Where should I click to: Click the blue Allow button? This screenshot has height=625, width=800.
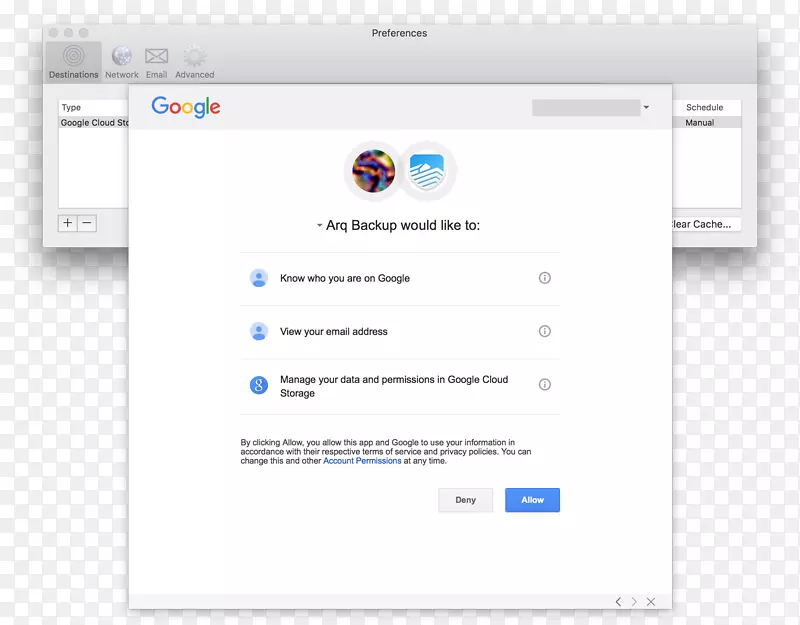[532, 500]
